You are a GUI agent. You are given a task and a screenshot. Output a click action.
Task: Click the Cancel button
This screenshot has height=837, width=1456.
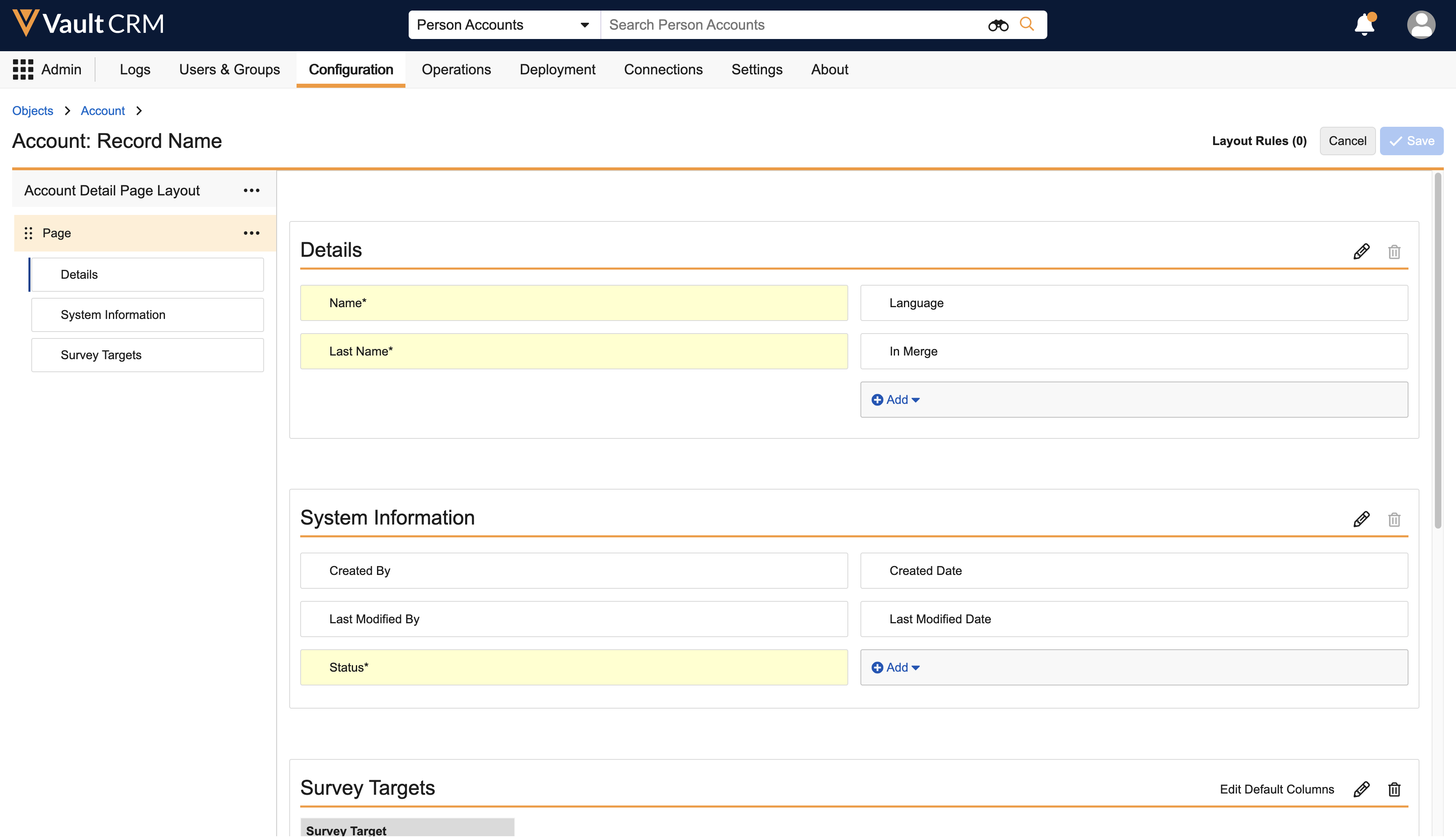(1347, 141)
